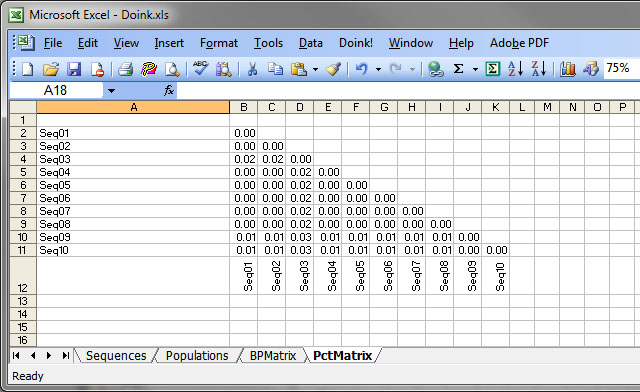Switch to the Sequences sheet tab

click(x=116, y=356)
